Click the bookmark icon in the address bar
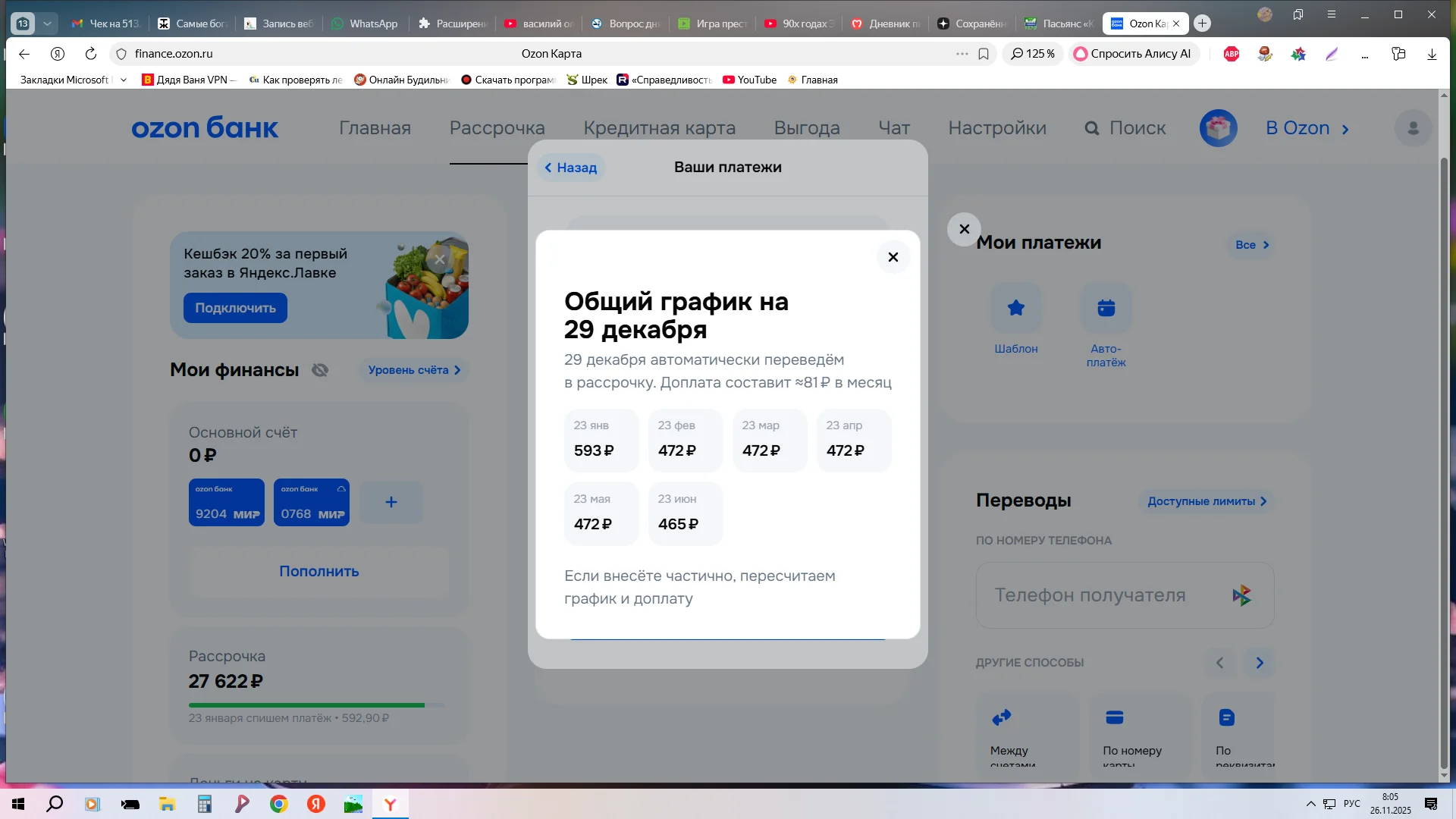The image size is (1456, 819). pyautogui.click(x=984, y=54)
